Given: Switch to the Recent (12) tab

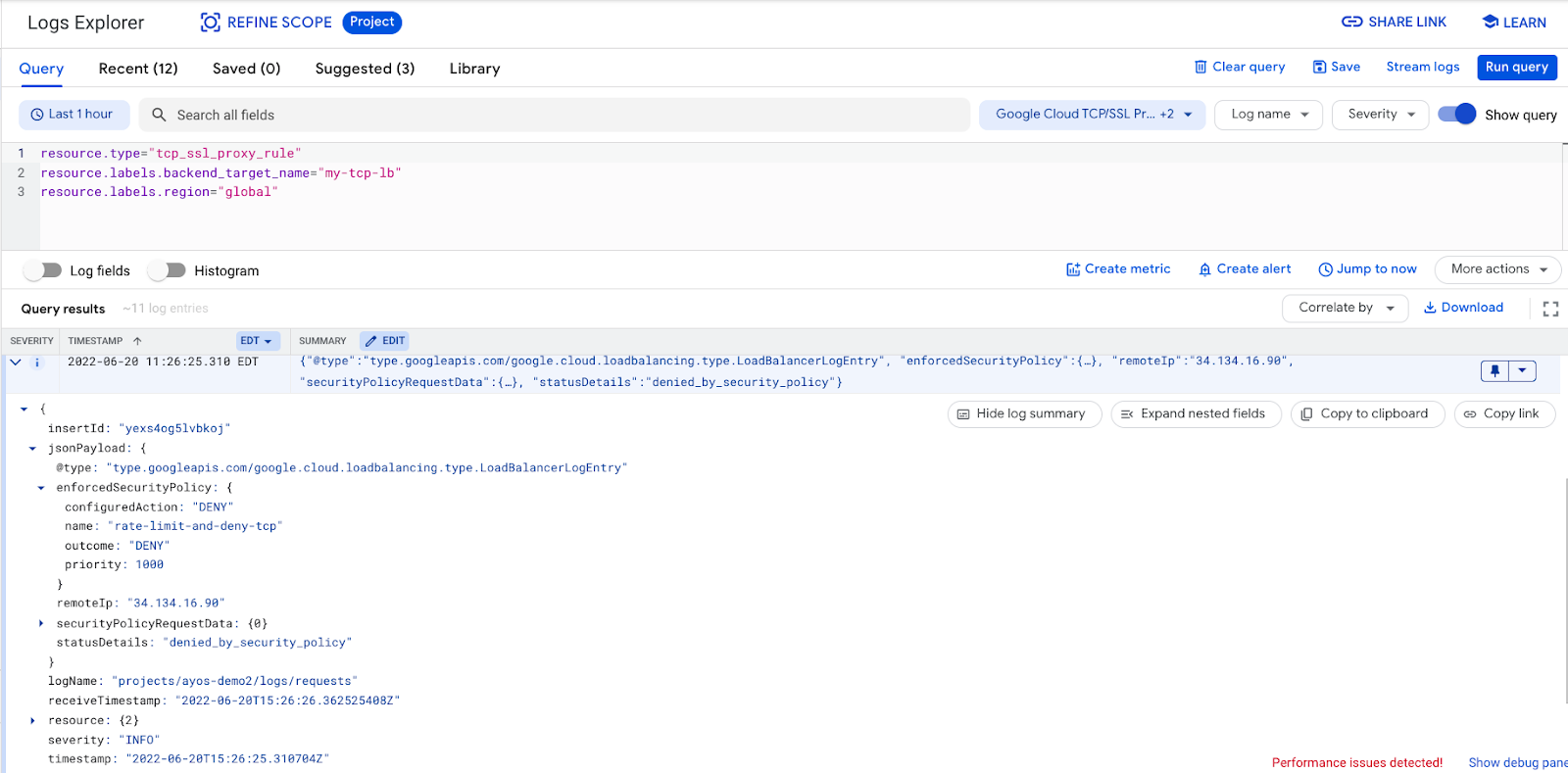Looking at the screenshot, I should click(x=138, y=69).
